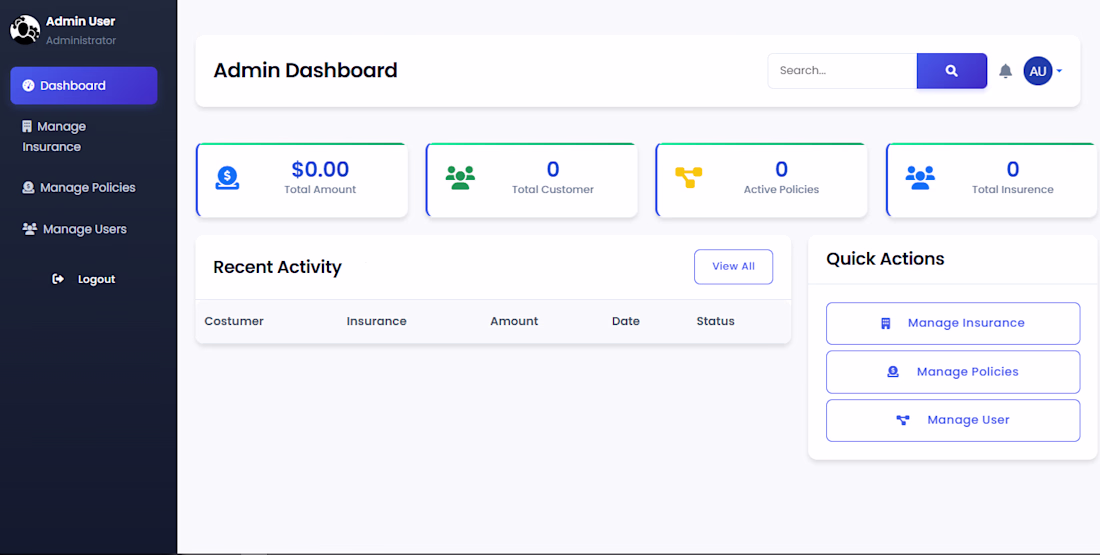The width and height of the screenshot is (1100, 555).
Task: Click the Dashboard gauge icon in sidebar
Action: pyautogui.click(x=28, y=86)
